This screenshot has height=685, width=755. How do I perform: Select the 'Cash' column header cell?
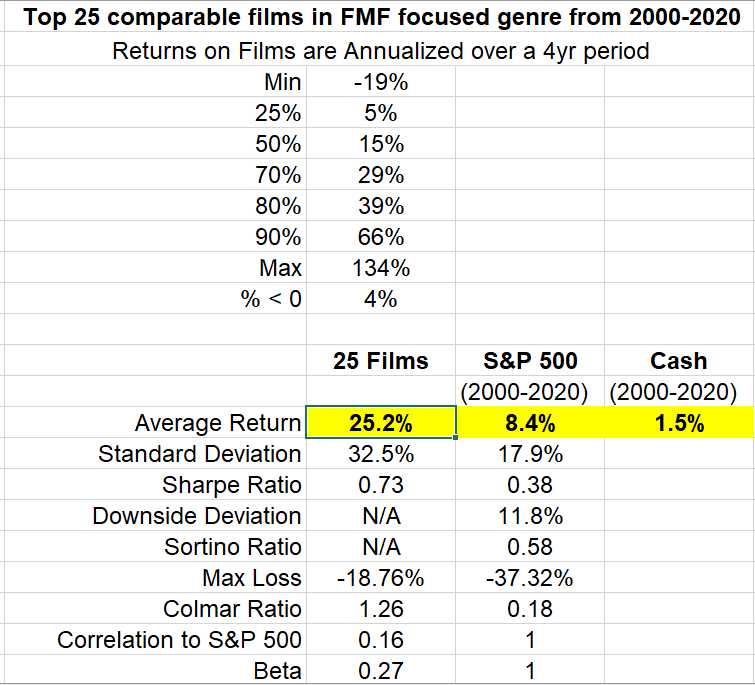(x=679, y=361)
